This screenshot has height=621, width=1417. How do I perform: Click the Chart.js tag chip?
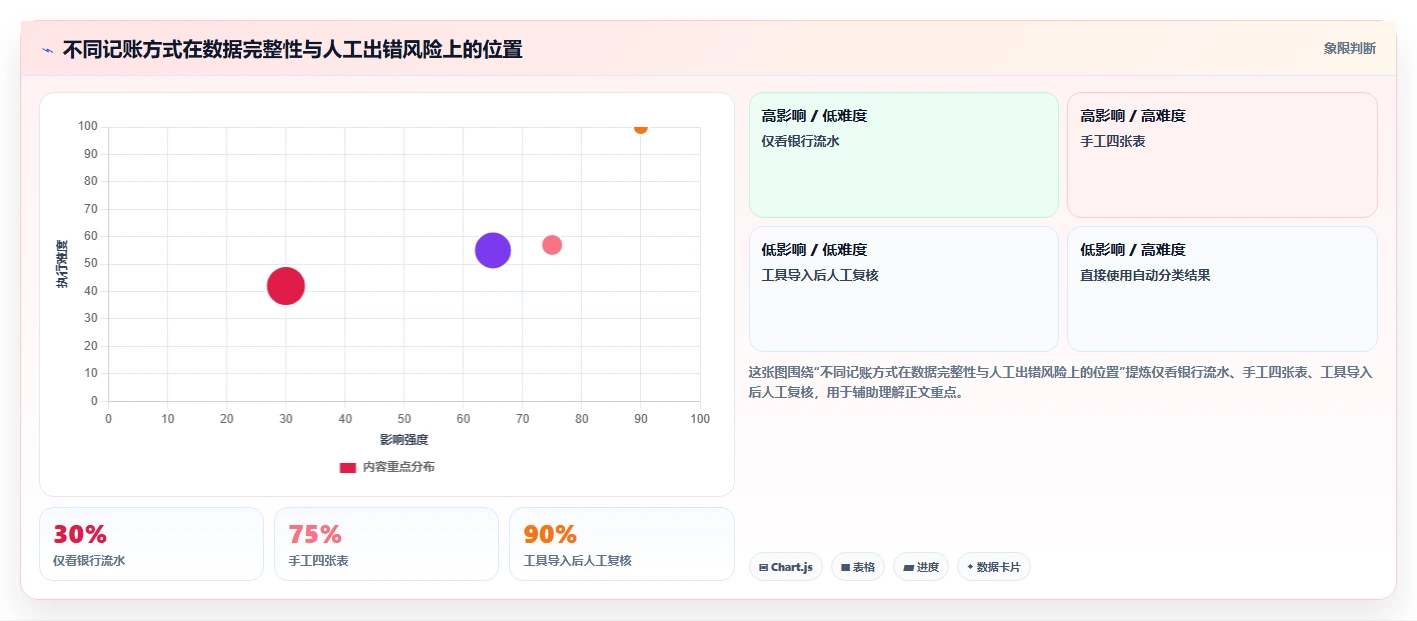click(786, 567)
